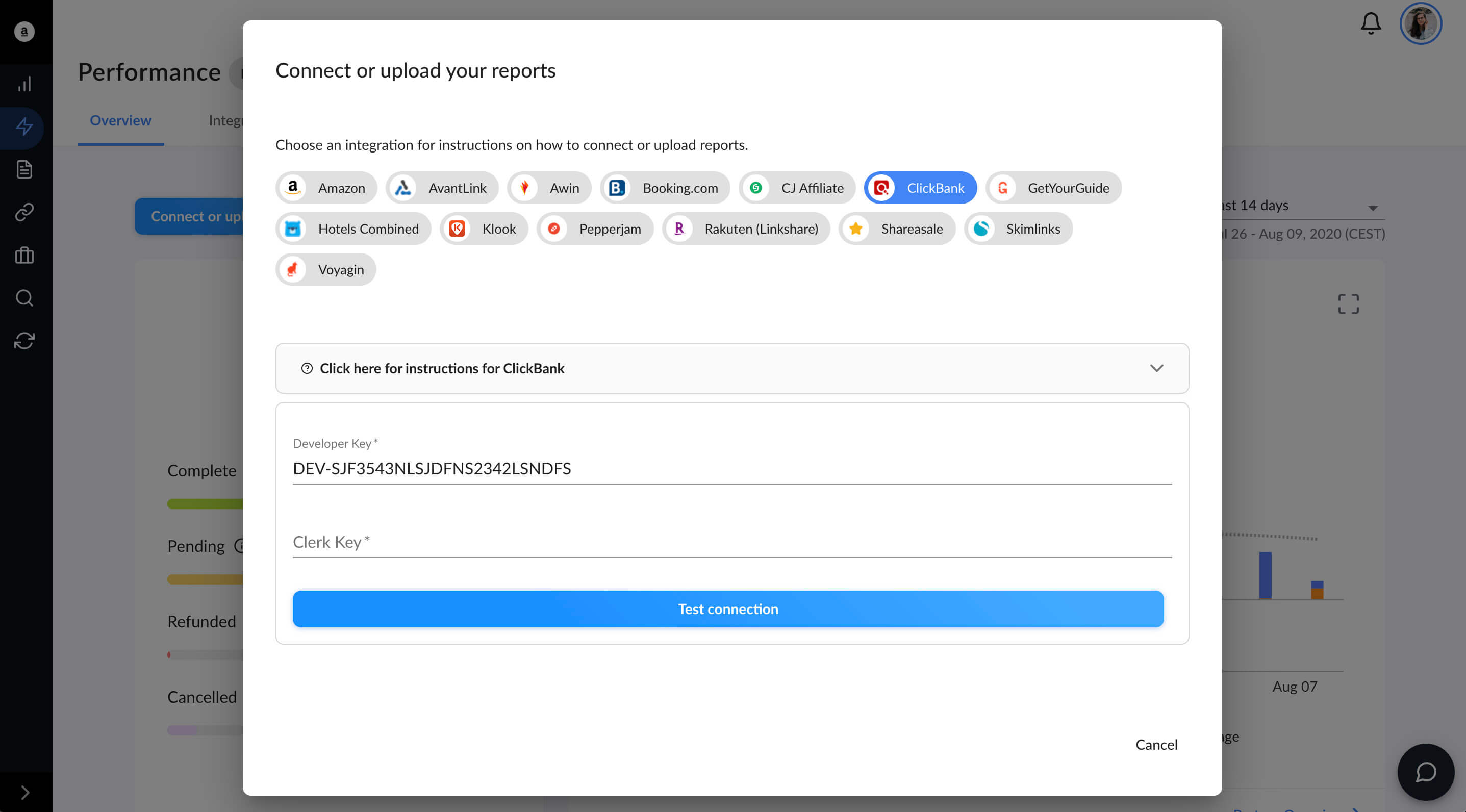The width and height of the screenshot is (1466, 812).
Task: Open the search magnifier sidebar icon
Action: coord(24,297)
